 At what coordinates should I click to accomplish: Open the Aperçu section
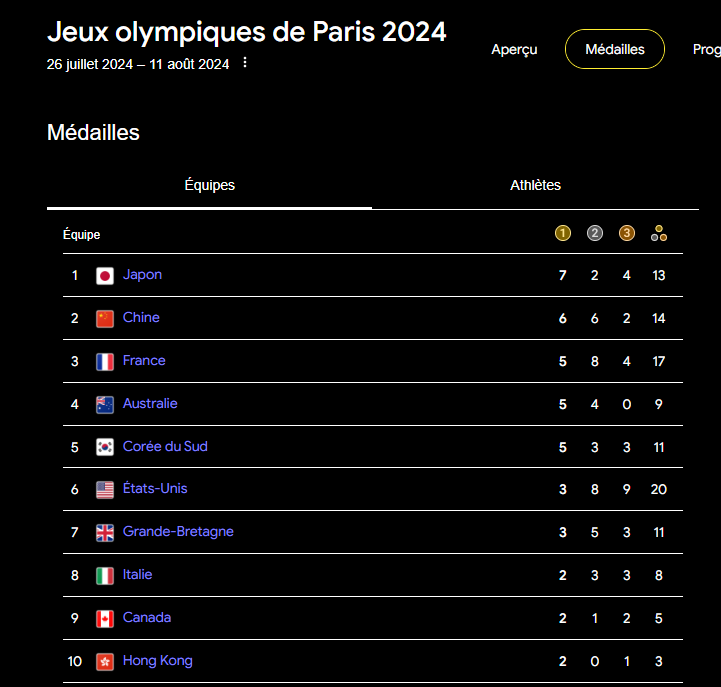[x=514, y=49]
